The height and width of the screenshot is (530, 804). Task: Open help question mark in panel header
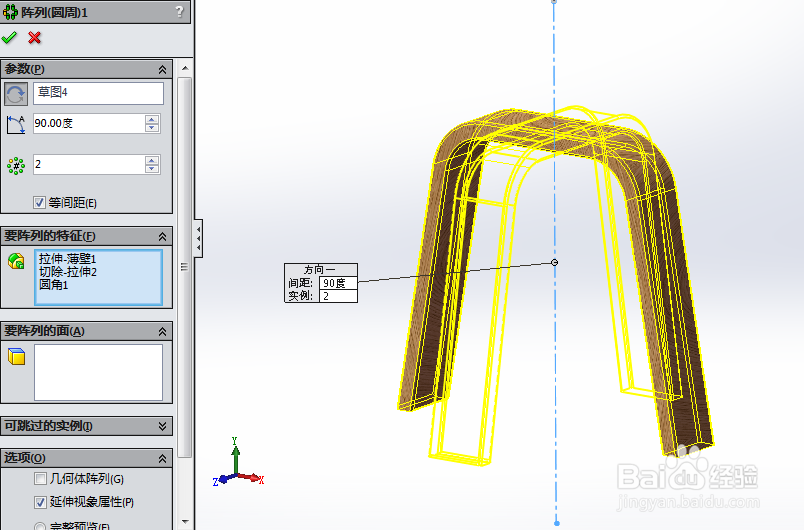[x=179, y=11]
